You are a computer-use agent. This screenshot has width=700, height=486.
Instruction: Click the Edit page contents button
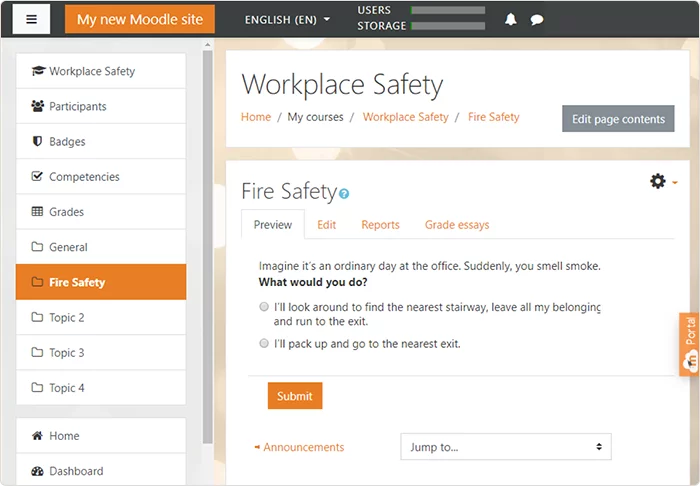click(x=617, y=119)
